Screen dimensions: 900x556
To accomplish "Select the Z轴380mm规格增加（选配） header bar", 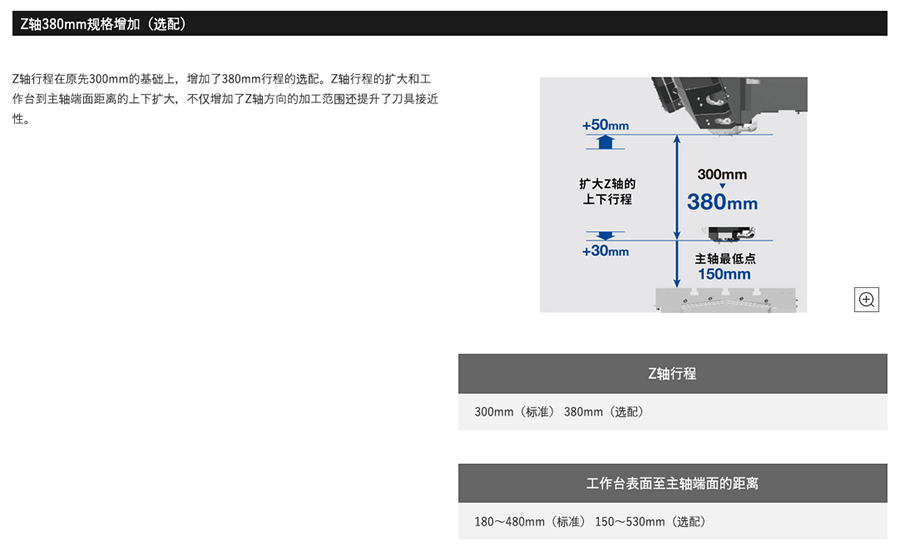I will pyautogui.click(x=449, y=23).
